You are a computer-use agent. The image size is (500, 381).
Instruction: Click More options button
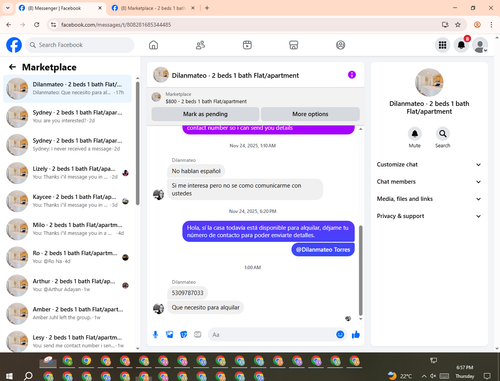click(x=310, y=114)
